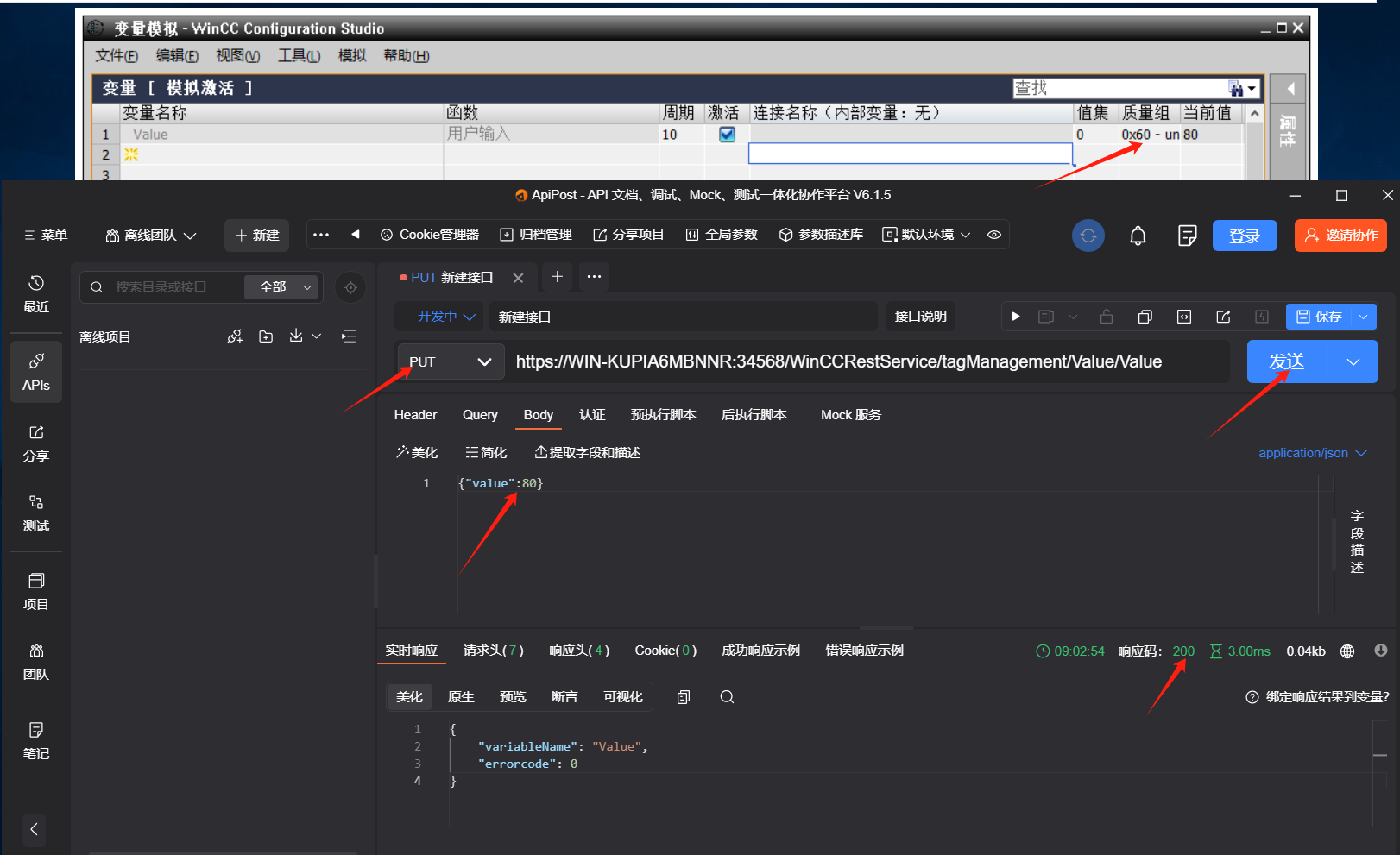Open the Cookie管理器
This screenshot has height=855, width=1400.
[430, 235]
